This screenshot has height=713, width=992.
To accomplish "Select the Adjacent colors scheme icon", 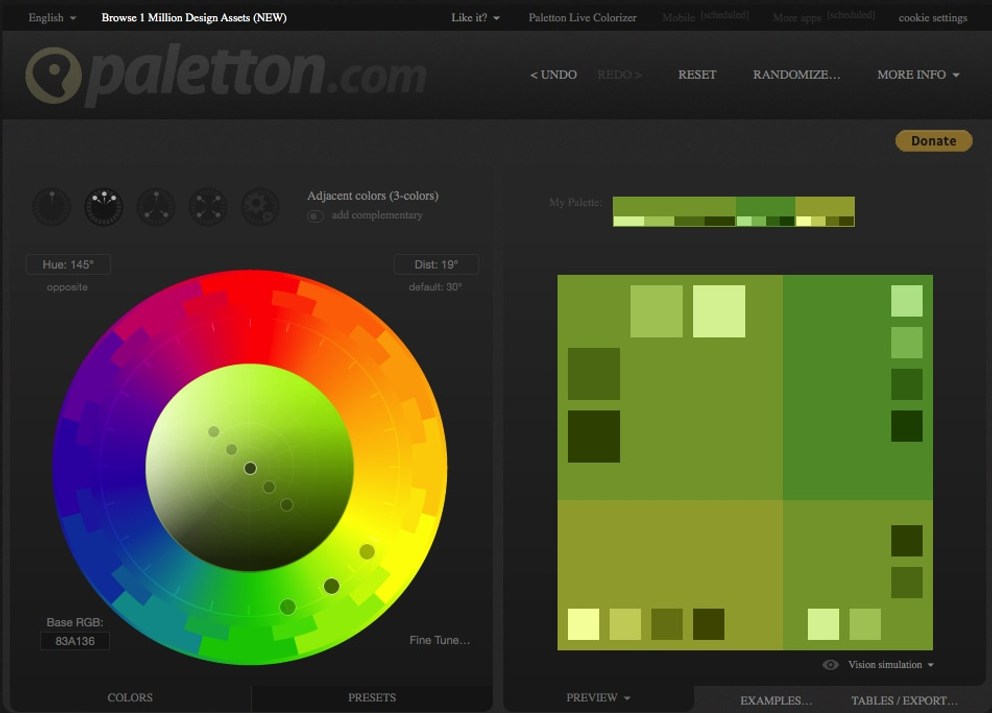I will [104, 207].
